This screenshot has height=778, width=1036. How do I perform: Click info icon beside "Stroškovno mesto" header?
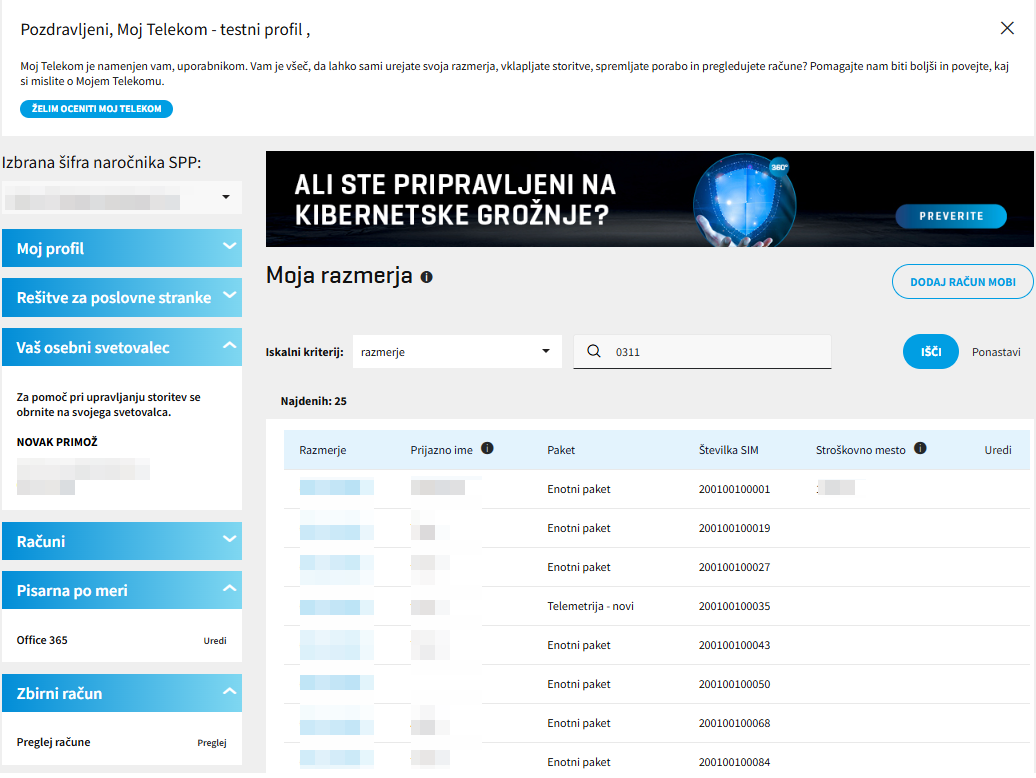tap(920, 448)
